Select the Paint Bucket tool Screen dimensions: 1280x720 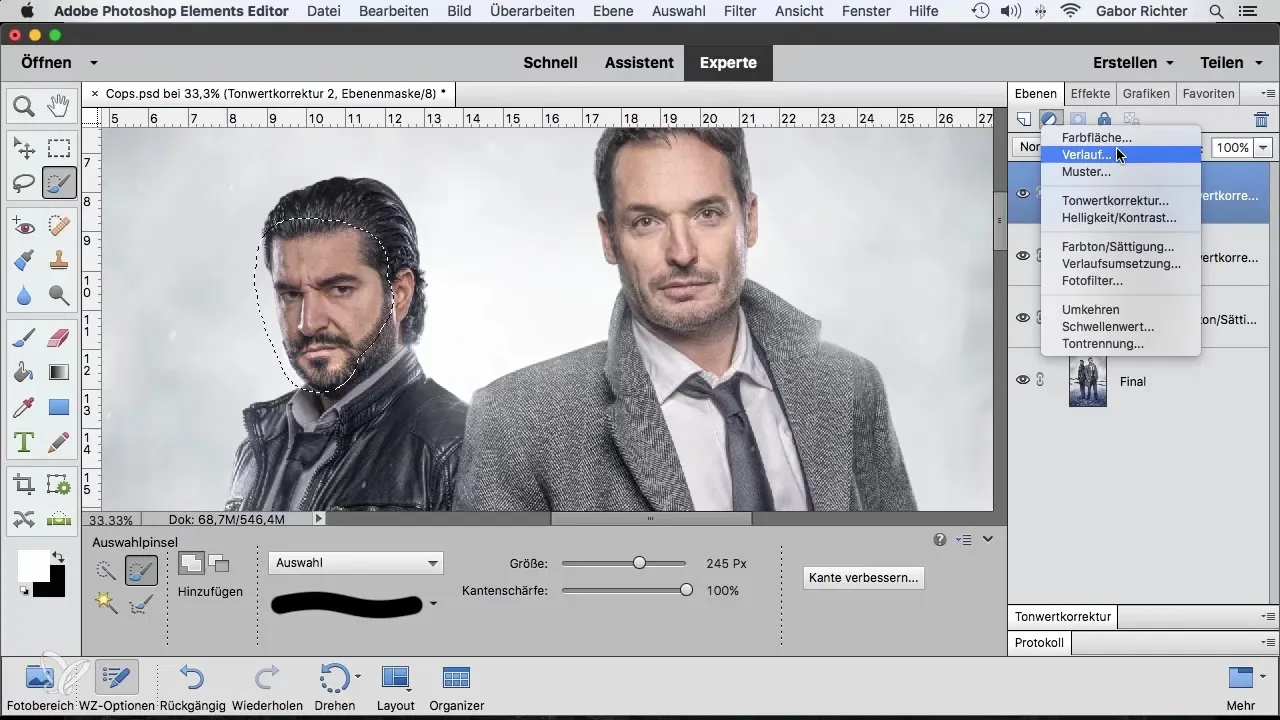(24, 372)
